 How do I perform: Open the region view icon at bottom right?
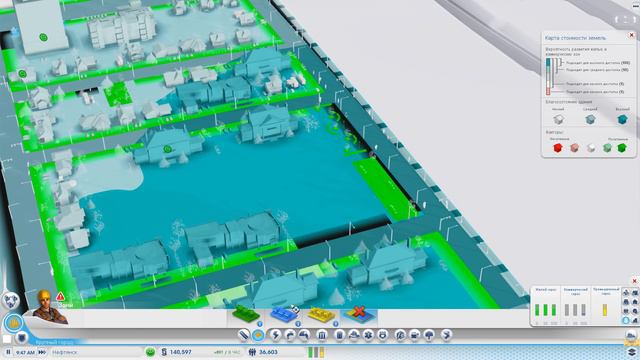[x=631, y=336]
